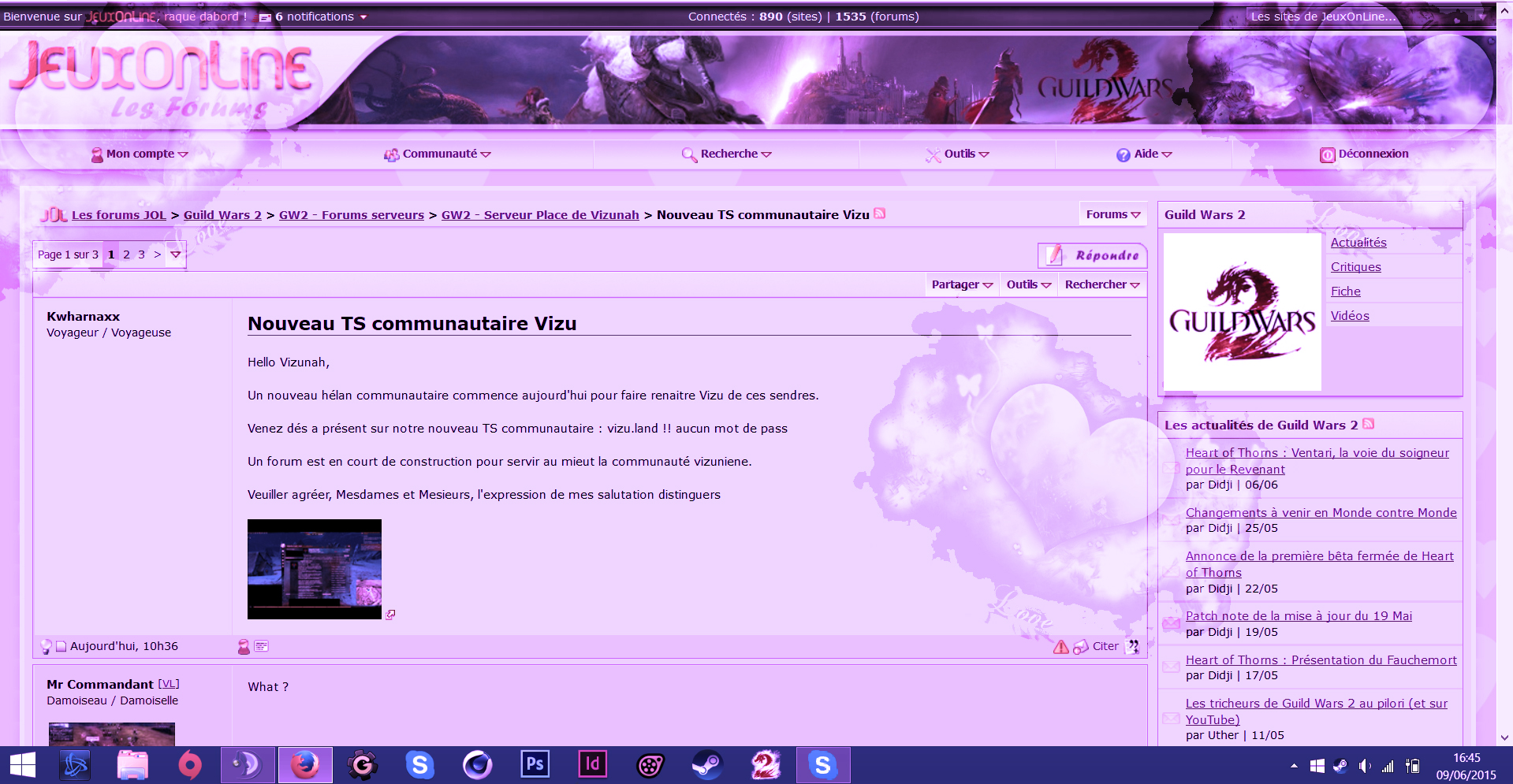Open Heart of Thorns Présentation du Fauchemort article

(1321, 660)
